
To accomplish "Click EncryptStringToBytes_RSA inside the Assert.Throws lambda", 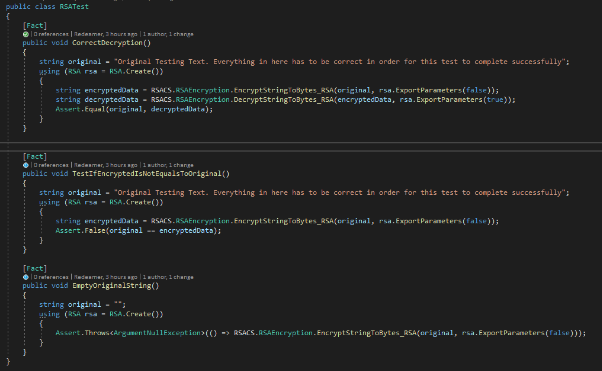I will (367, 333).
